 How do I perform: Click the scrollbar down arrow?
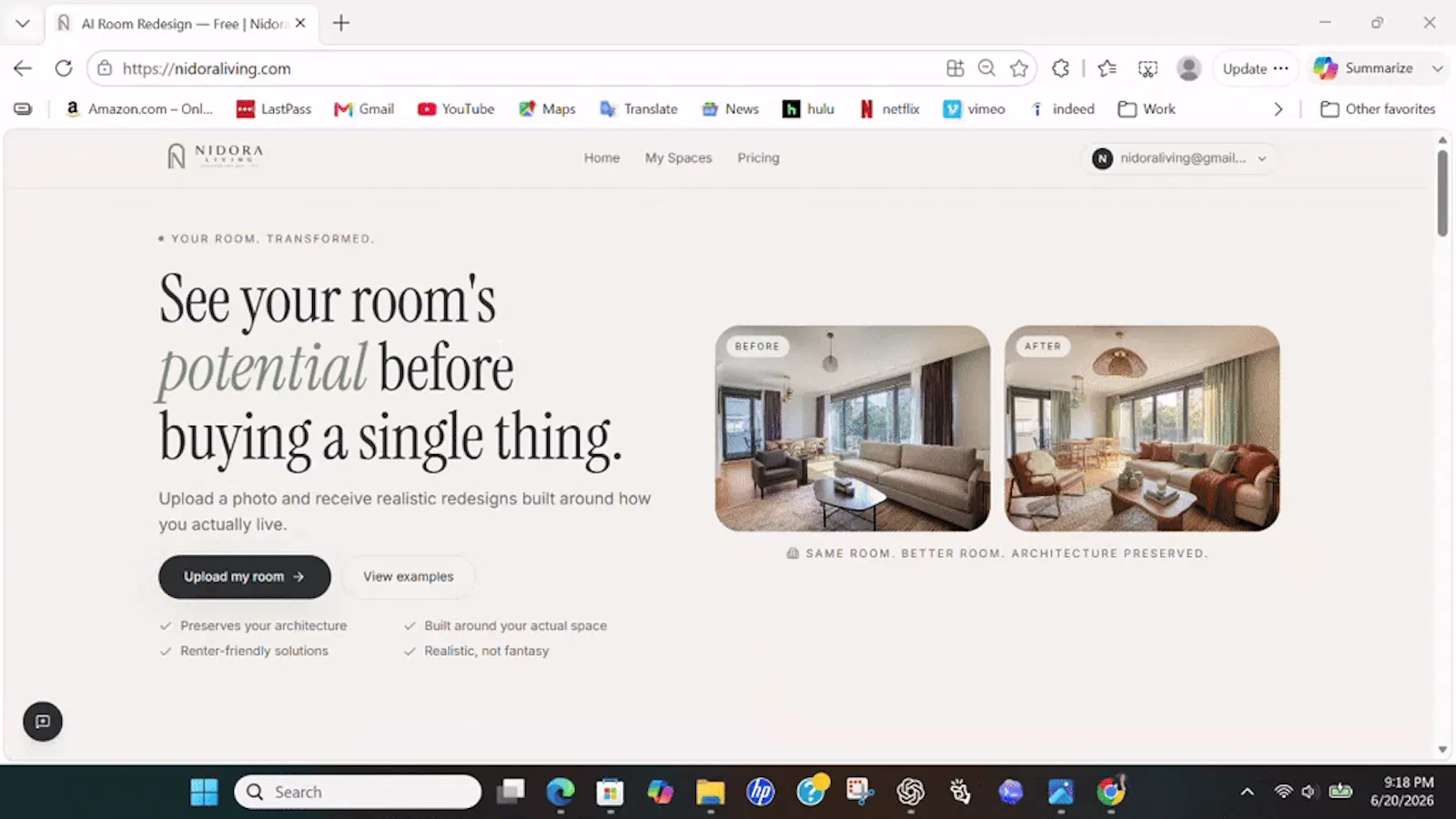coord(1442,750)
